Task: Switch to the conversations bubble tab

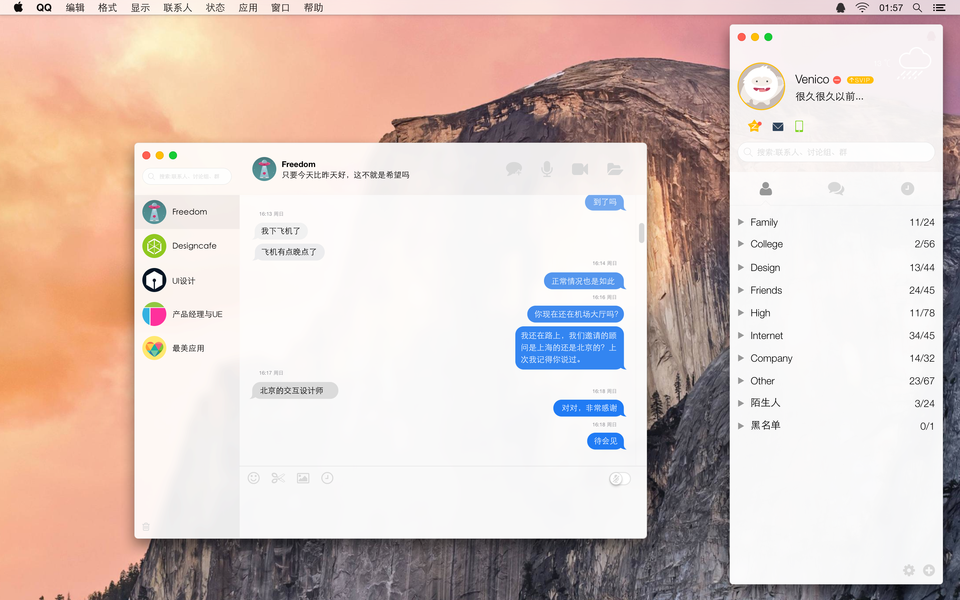Action: [x=836, y=189]
